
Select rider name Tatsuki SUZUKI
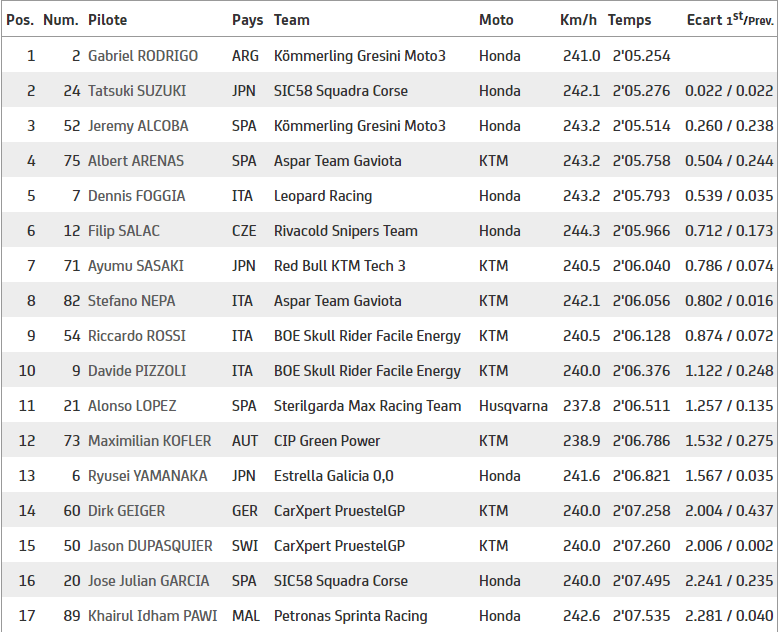(136, 91)
